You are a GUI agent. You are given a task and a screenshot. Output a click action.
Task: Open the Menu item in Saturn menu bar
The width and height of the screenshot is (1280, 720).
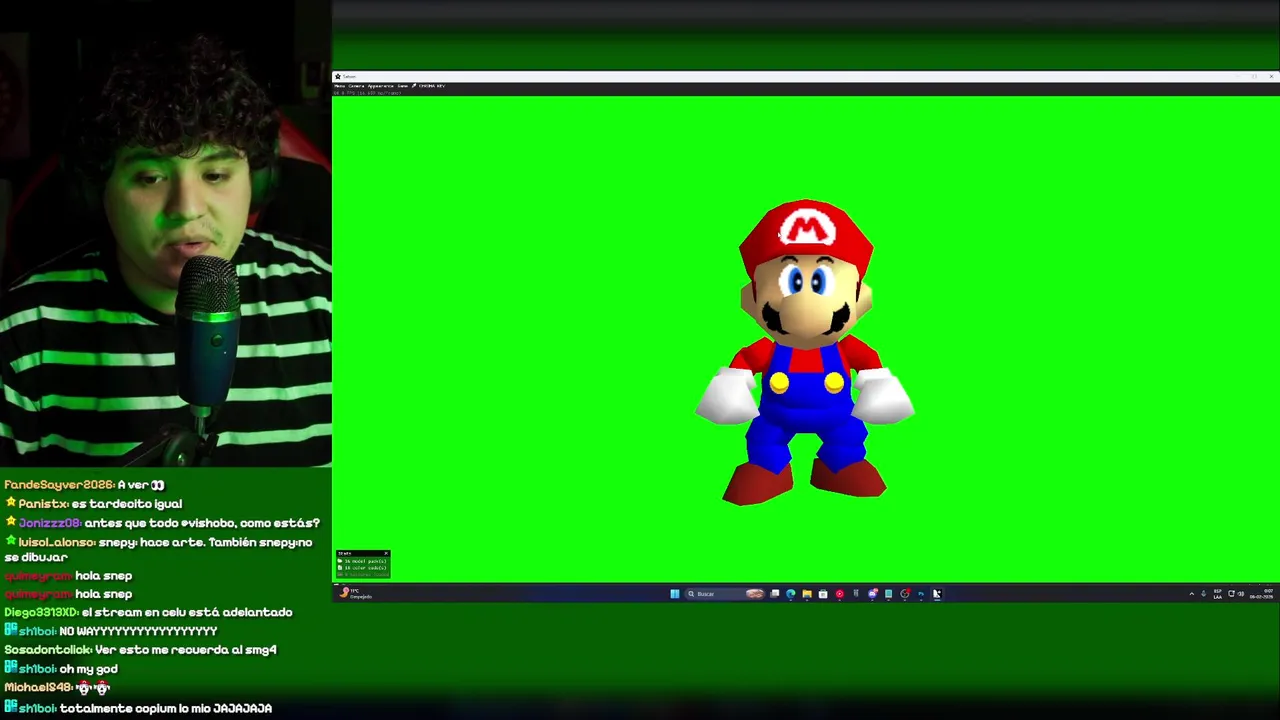pos(340,86)
